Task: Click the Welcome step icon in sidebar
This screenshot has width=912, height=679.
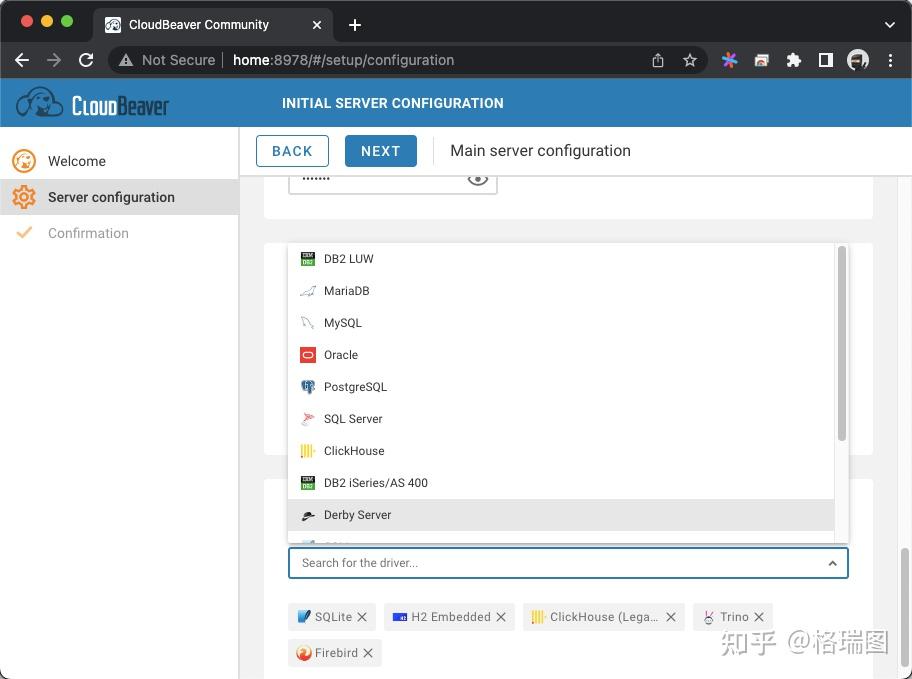Action: click(x=24, y=161)
